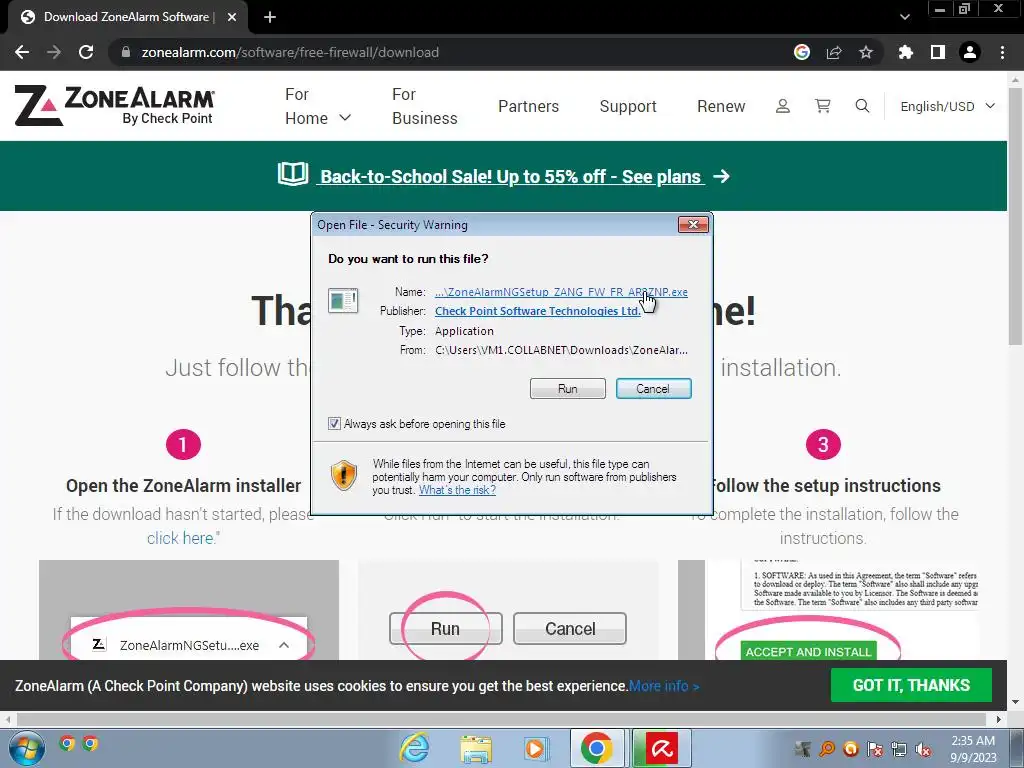Open the Check Point Software Technologies publisher link
The height and width of the screenshot is (768, 1024).
click(537, 311)
